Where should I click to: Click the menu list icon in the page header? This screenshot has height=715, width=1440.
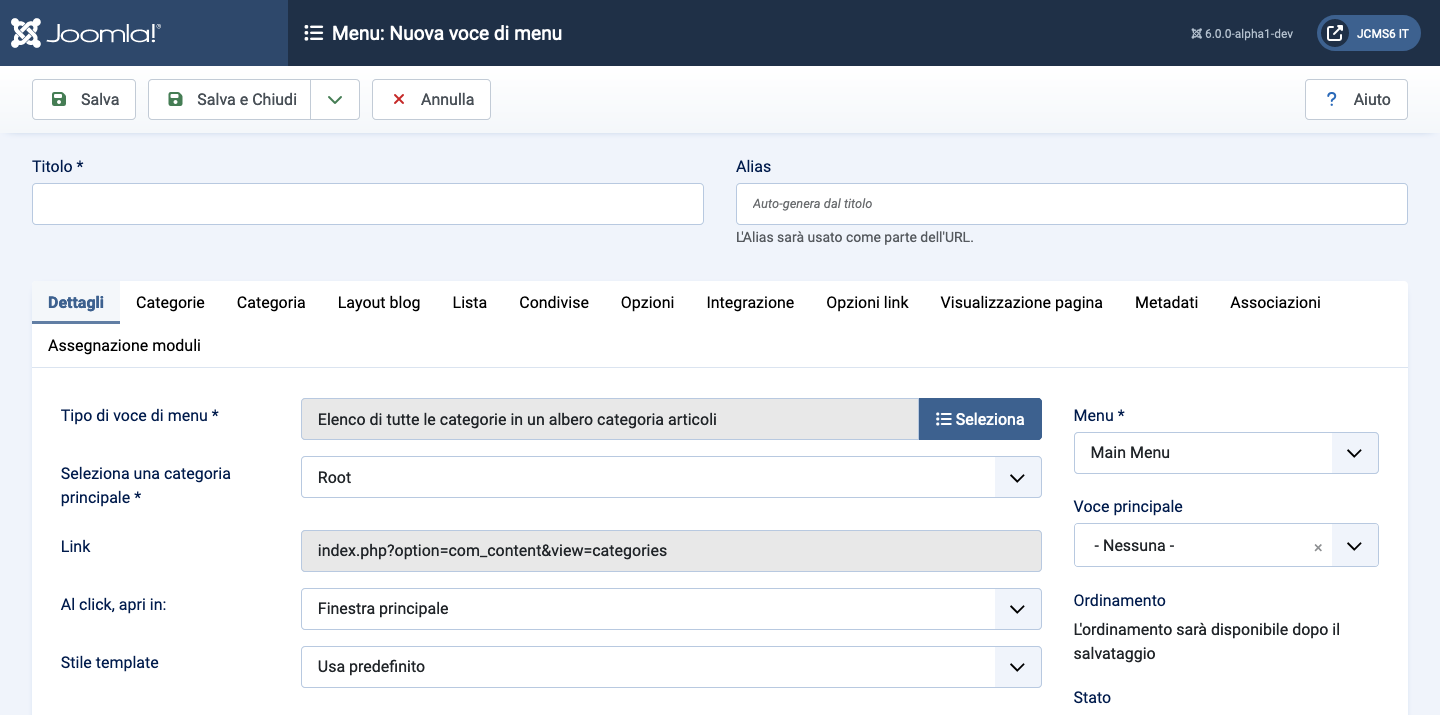[314, 32]
